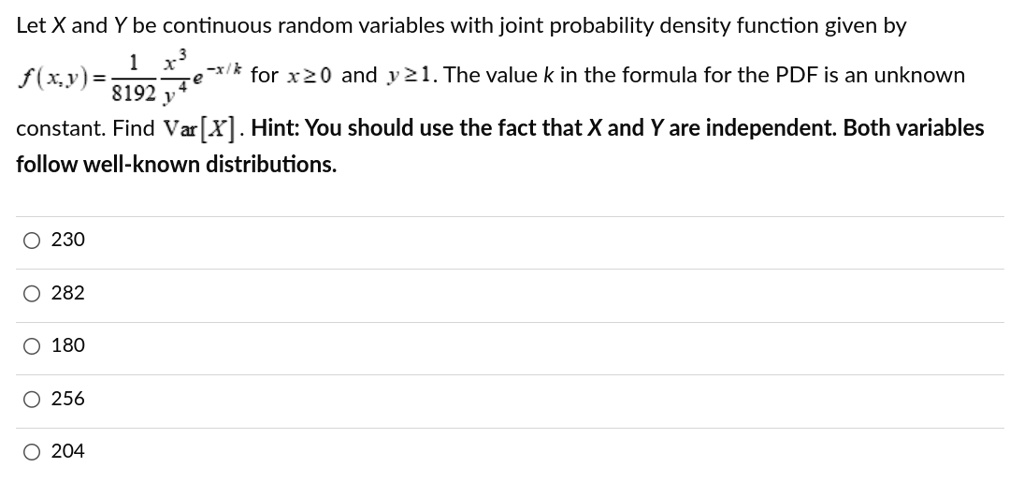Click the phrase follow well-known distributions
This screenshot has width=1024, height=482.
click(176, 165)
